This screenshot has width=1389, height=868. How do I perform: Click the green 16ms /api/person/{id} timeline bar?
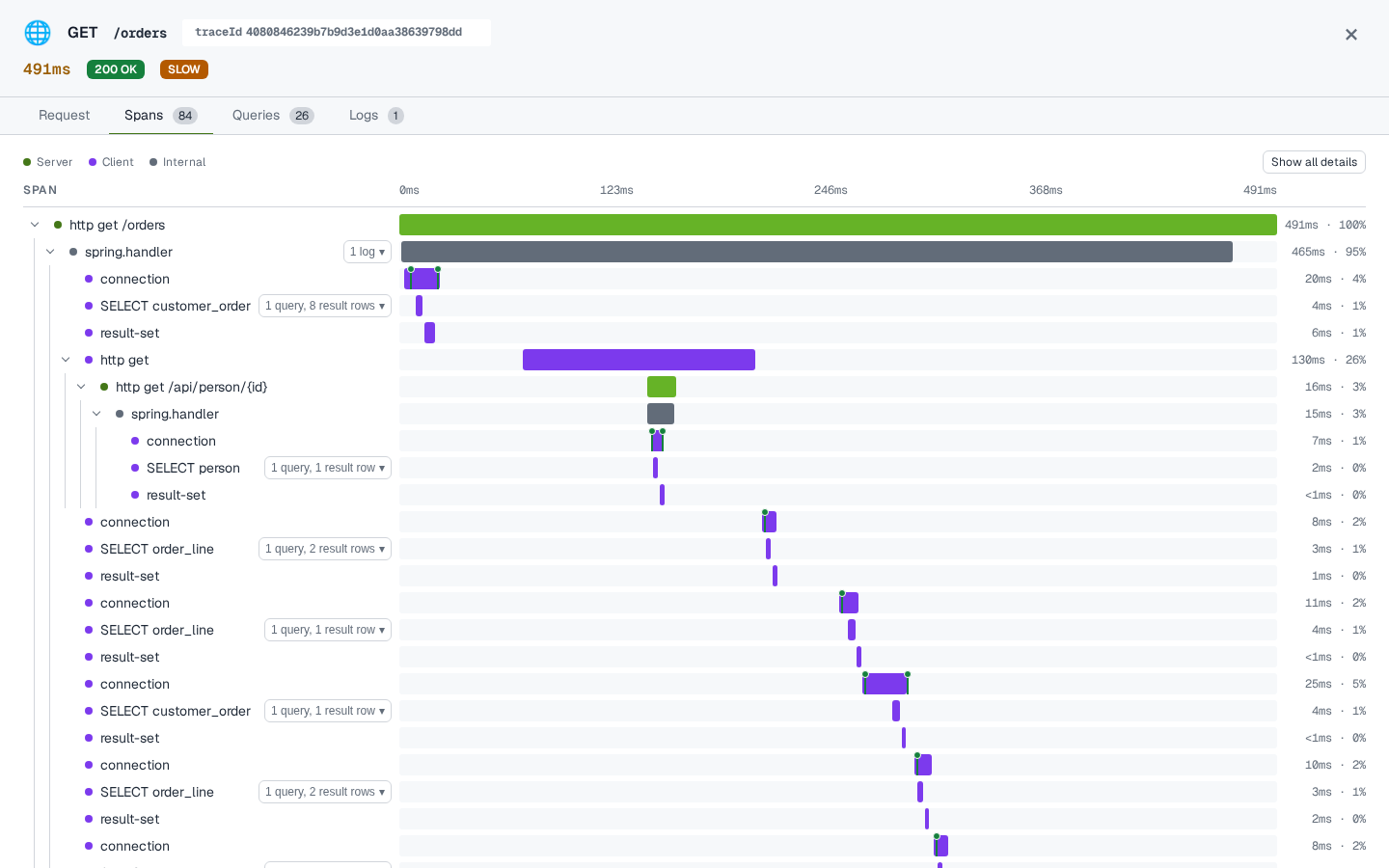662,387
